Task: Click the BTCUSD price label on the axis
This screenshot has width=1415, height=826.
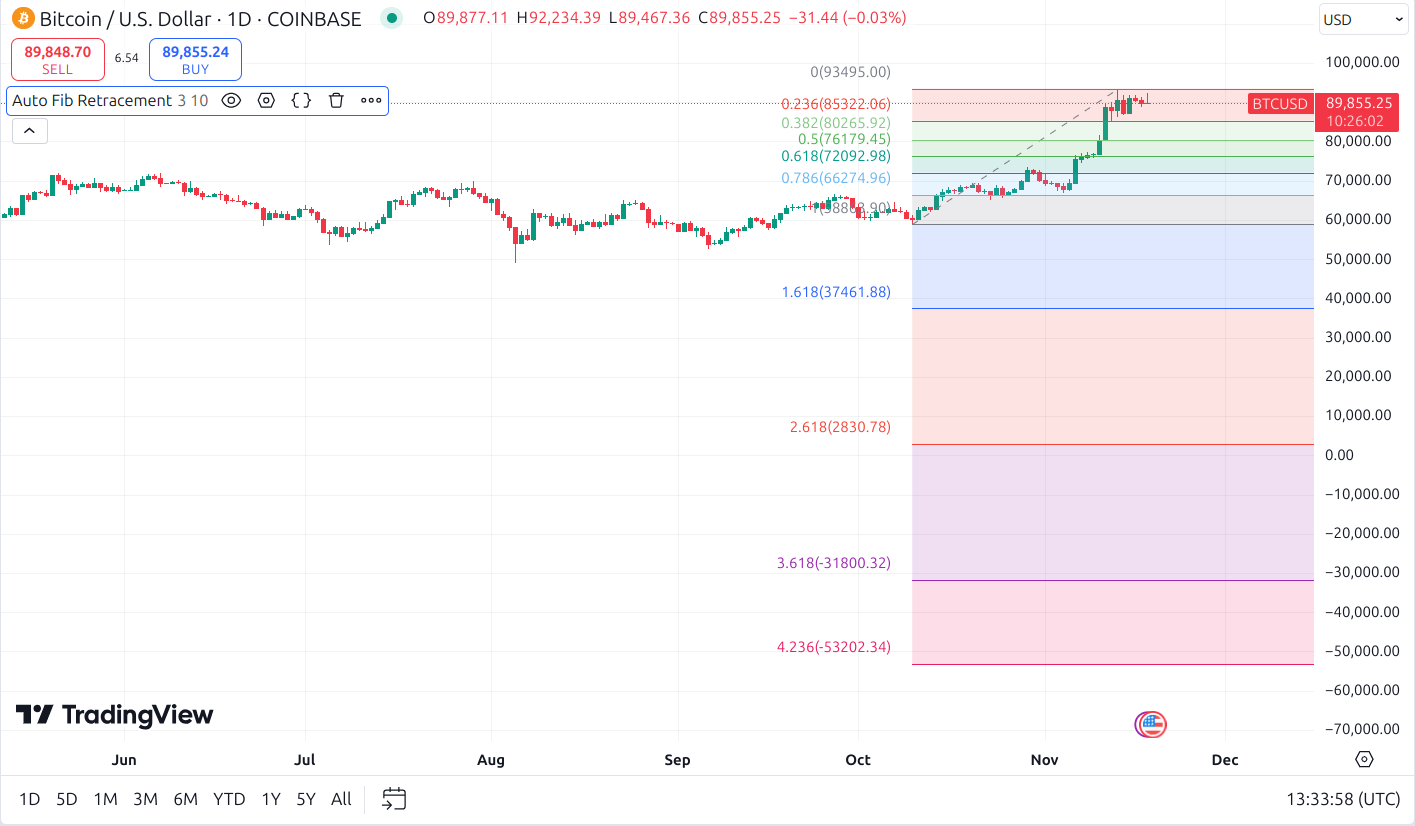Action: coord(1279,103)
